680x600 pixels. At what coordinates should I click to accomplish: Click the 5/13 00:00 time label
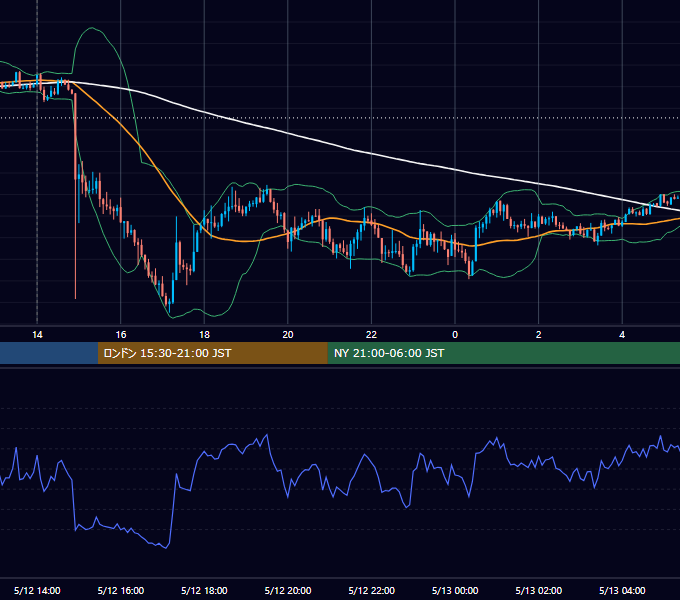(x=455, y=590)
